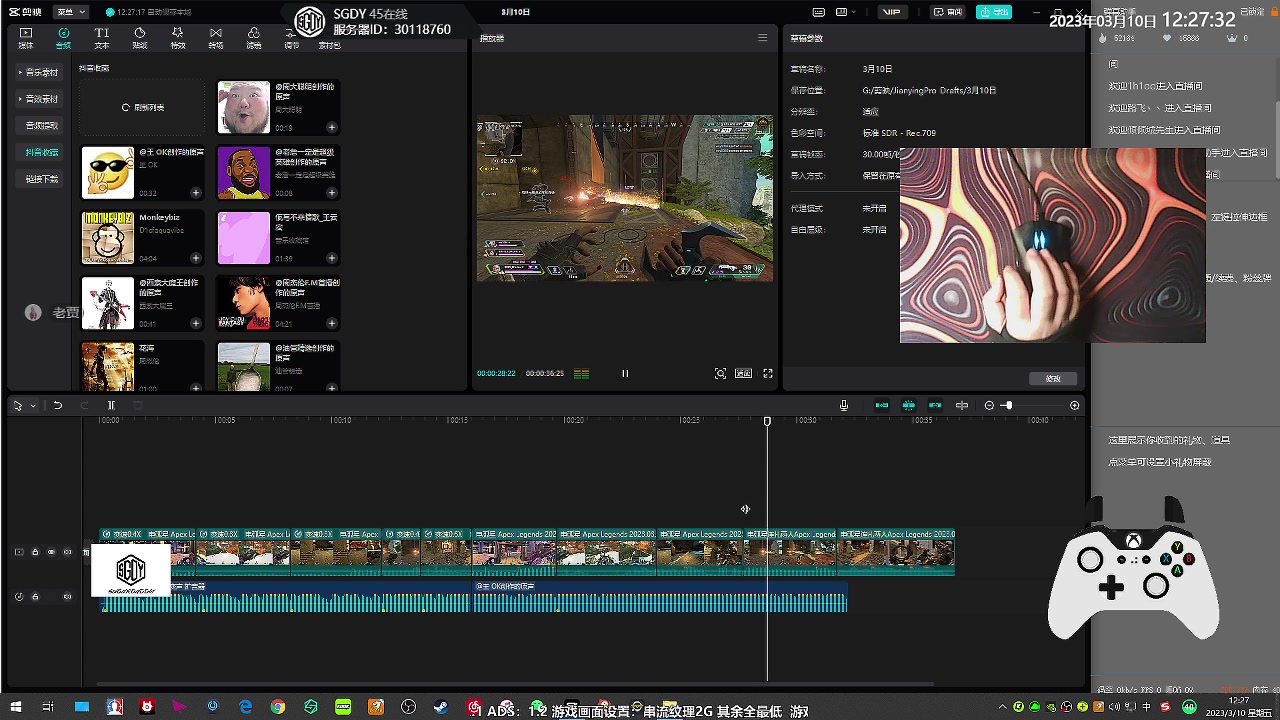Click the 修改 button in draft parameters

(1053, 378)
